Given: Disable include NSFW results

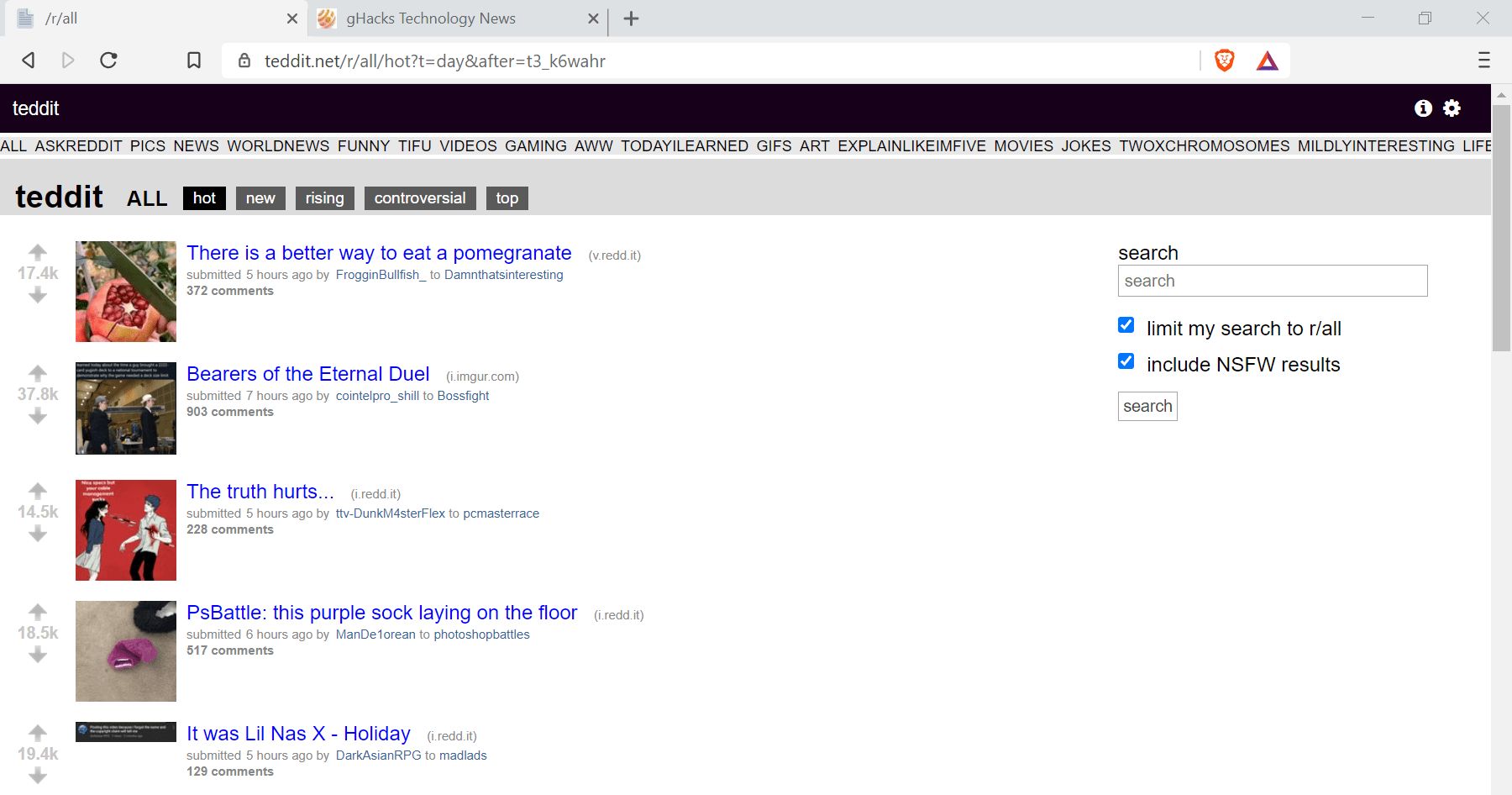Looking at the screenshot, I should (x=1126, y=361).
